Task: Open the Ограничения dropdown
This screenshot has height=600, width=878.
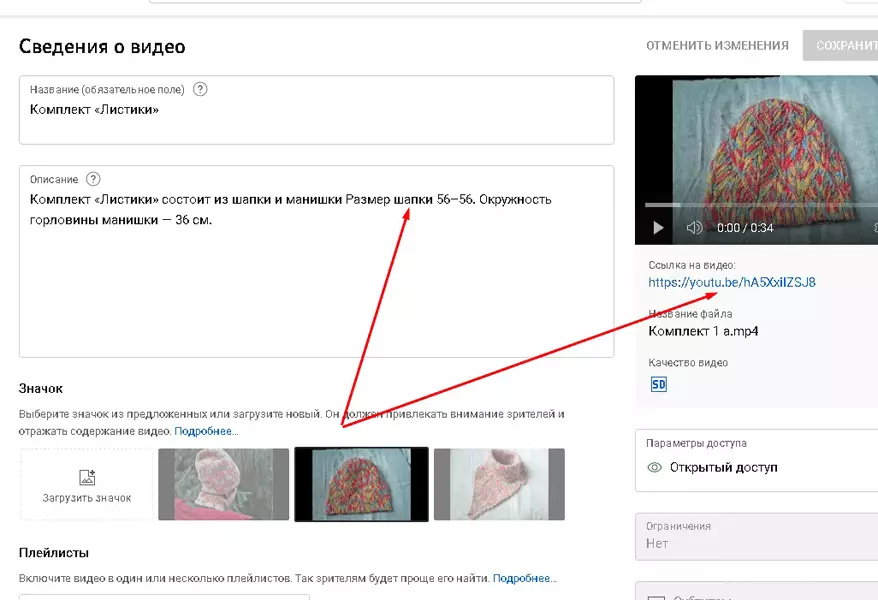Action: click(756, 536)
